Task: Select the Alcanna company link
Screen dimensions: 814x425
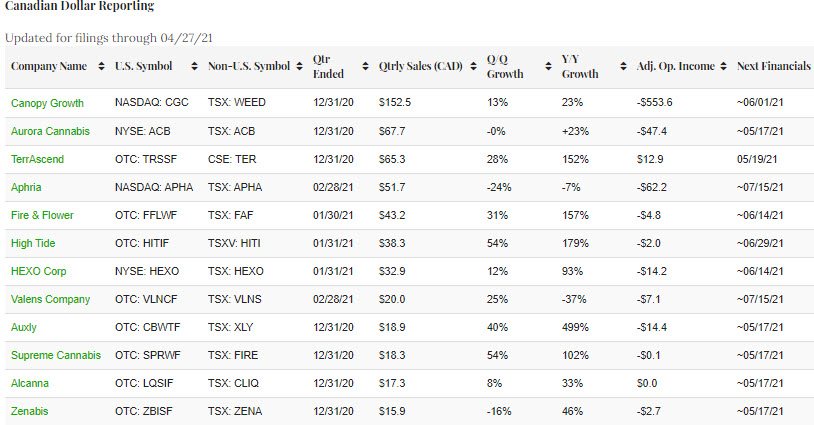Action: (x=31, y=383)
